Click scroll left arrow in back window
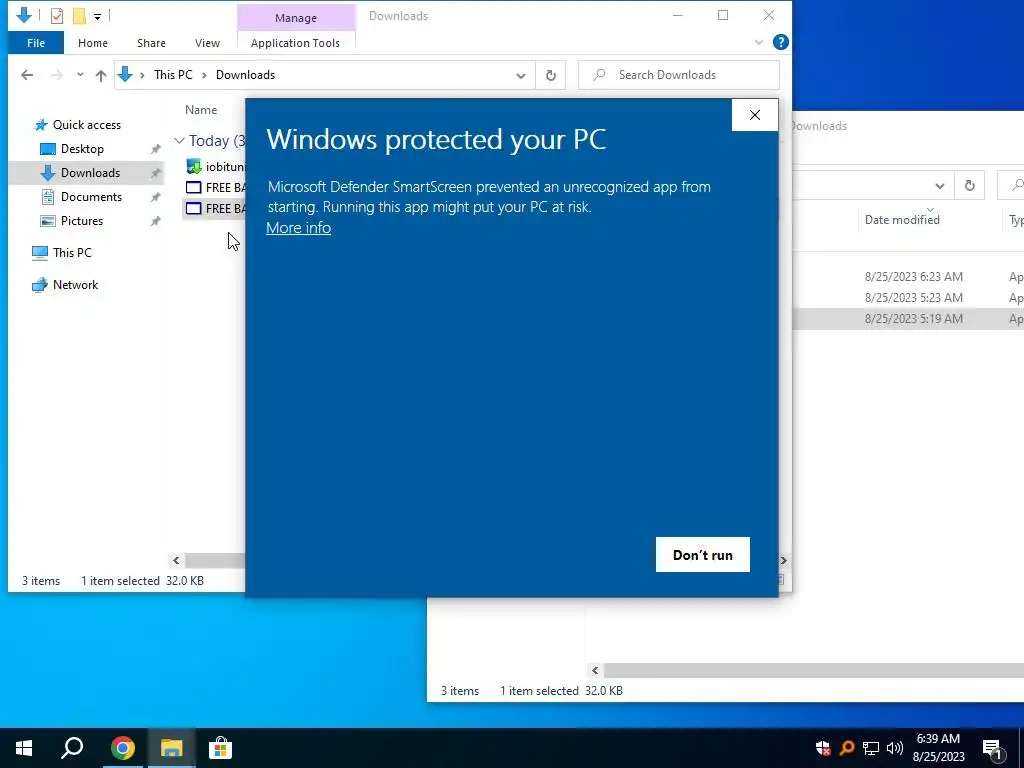Viewport: 1024px width, 768px height. (x=595, y=670)
